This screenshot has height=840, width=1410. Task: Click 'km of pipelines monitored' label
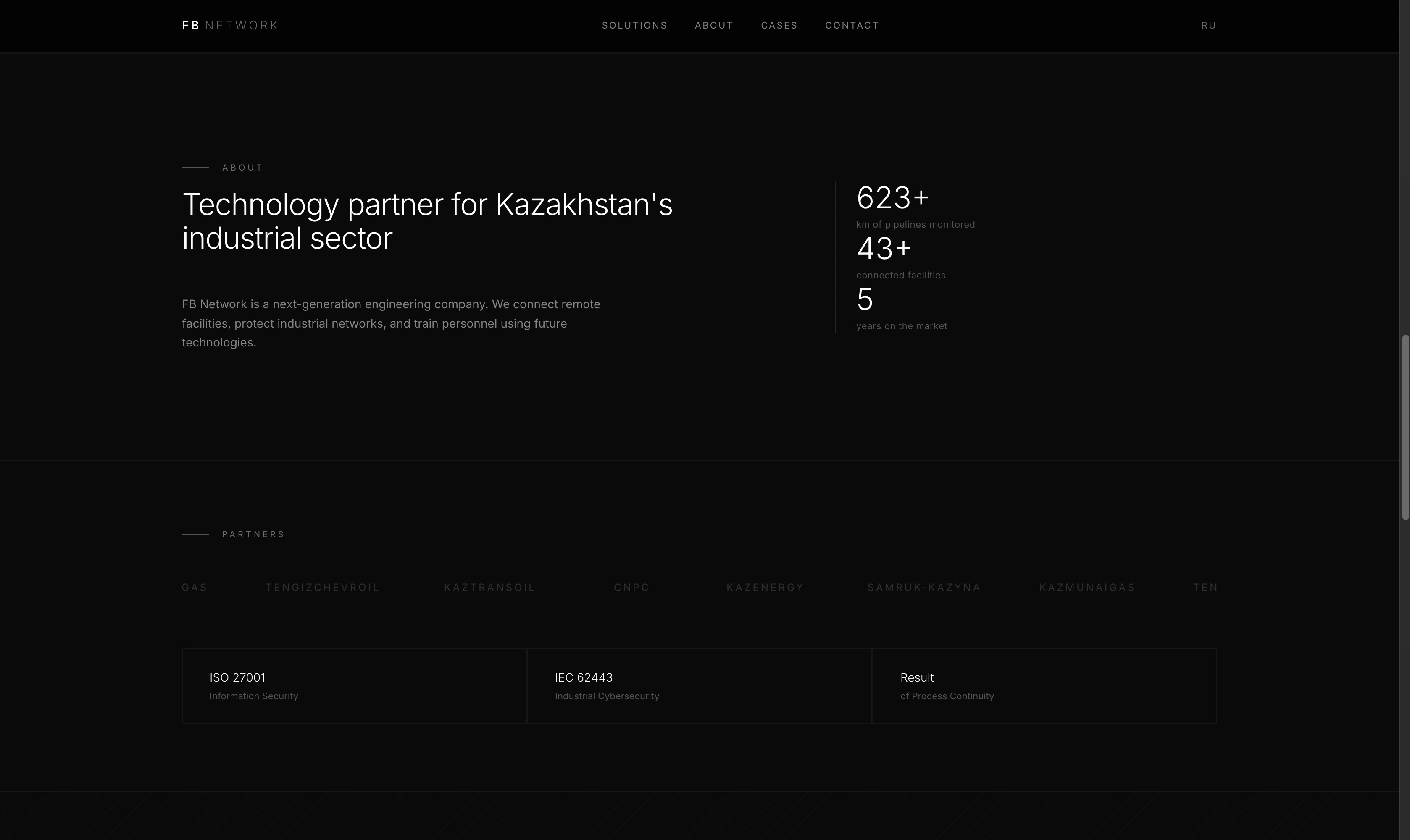(915, 225)
